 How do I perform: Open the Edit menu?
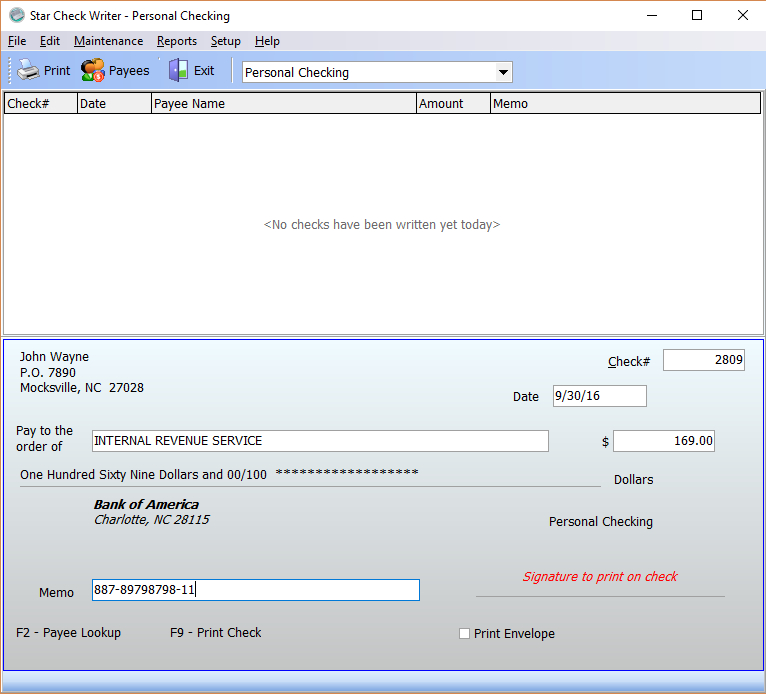click(50, 41)
